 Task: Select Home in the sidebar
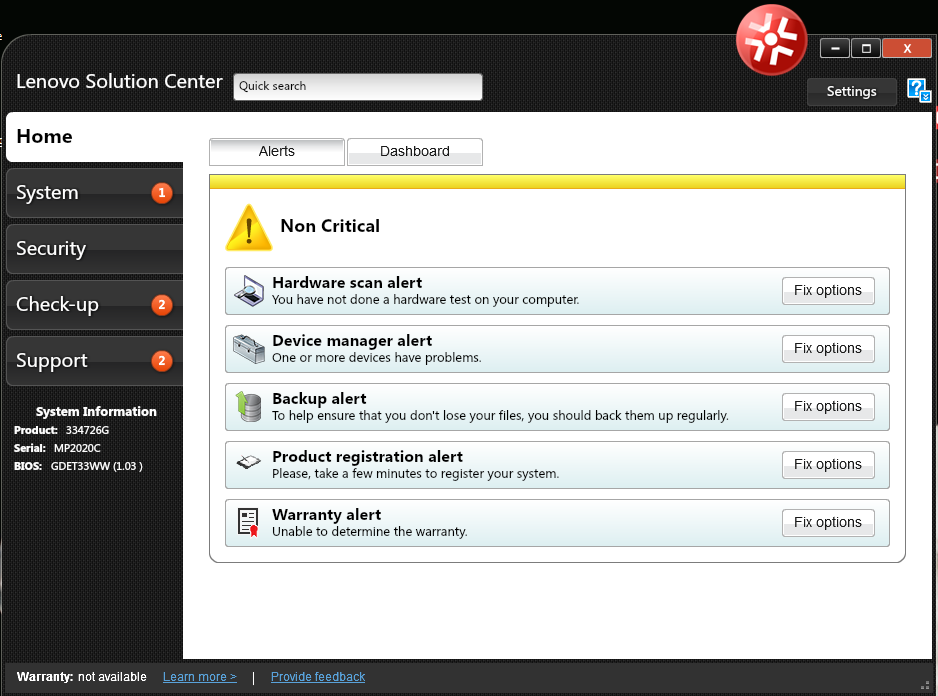pos(95,136)
